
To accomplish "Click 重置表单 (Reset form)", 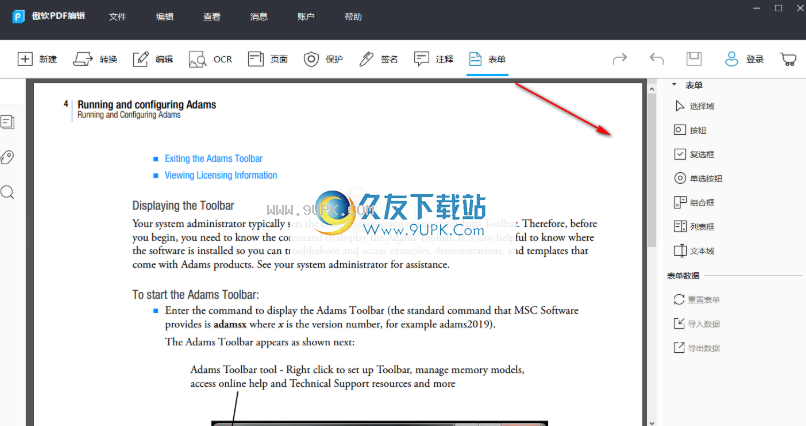I will point(697,300).
